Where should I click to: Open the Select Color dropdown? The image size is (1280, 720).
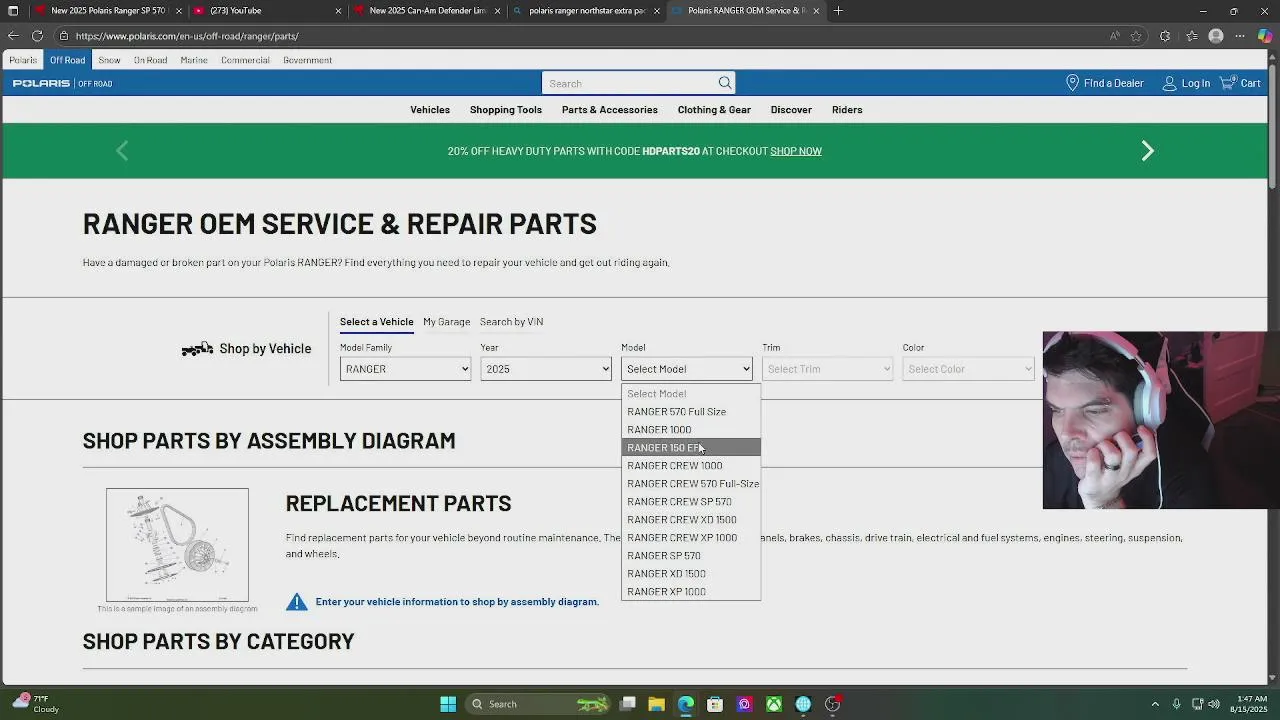[x=968, y=369]
